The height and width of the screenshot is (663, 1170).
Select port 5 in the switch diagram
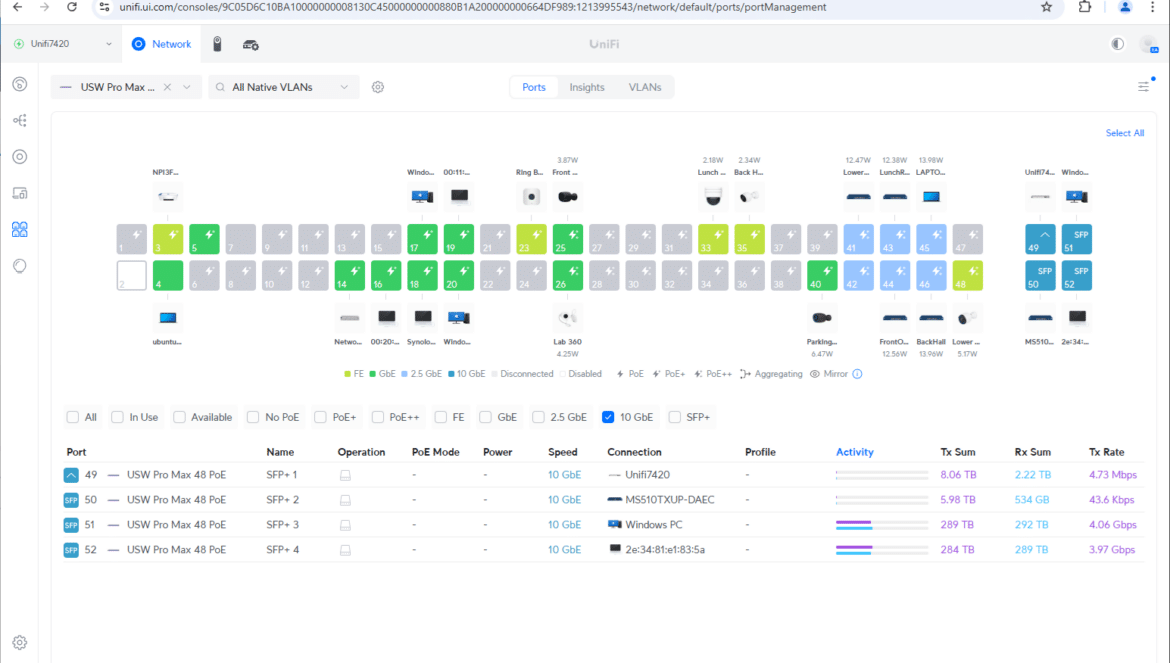(x=204, y=239)
